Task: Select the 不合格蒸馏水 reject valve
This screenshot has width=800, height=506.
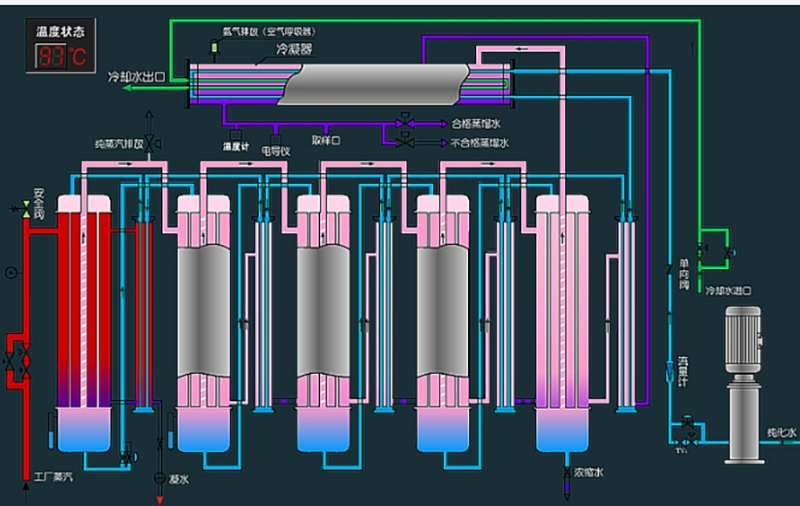Action: click(404, 143)
